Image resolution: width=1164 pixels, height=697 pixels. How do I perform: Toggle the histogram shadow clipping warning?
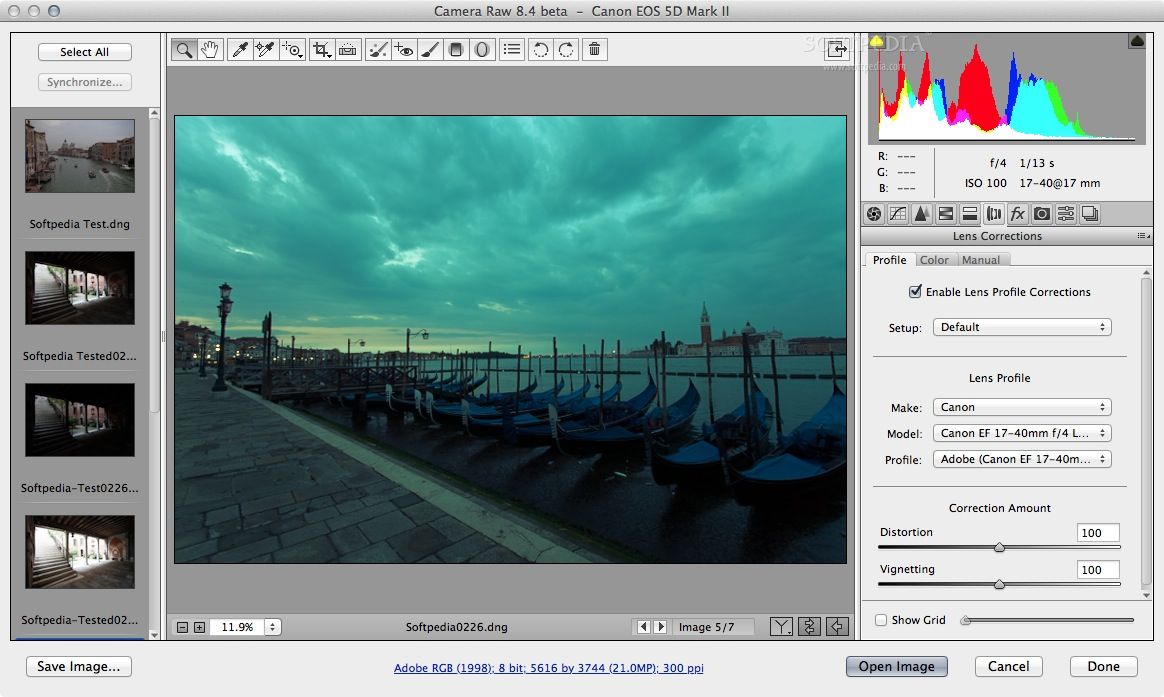tap(878, 41)
